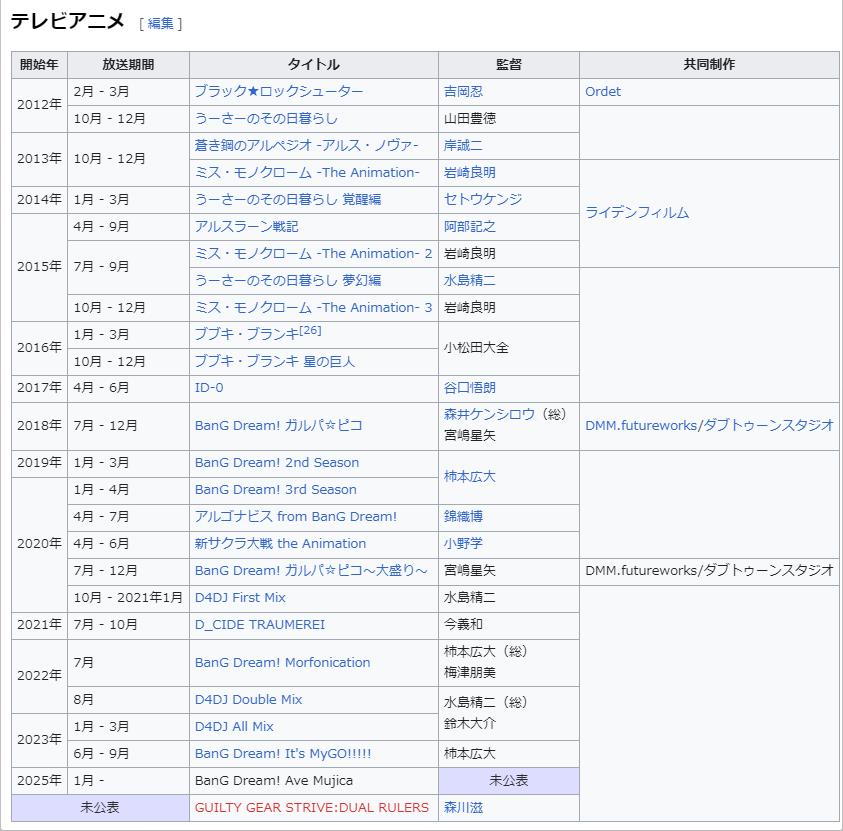Open director link 森川滋
The height and width of the screenshot is (831, 843).
[x=463, y=808]
